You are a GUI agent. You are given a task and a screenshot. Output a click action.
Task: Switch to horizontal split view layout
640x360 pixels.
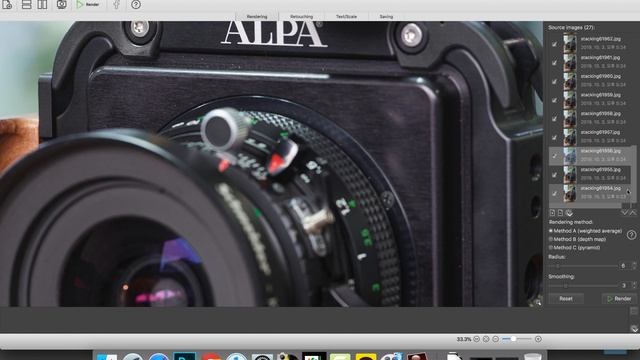click(x=26, y=4)
